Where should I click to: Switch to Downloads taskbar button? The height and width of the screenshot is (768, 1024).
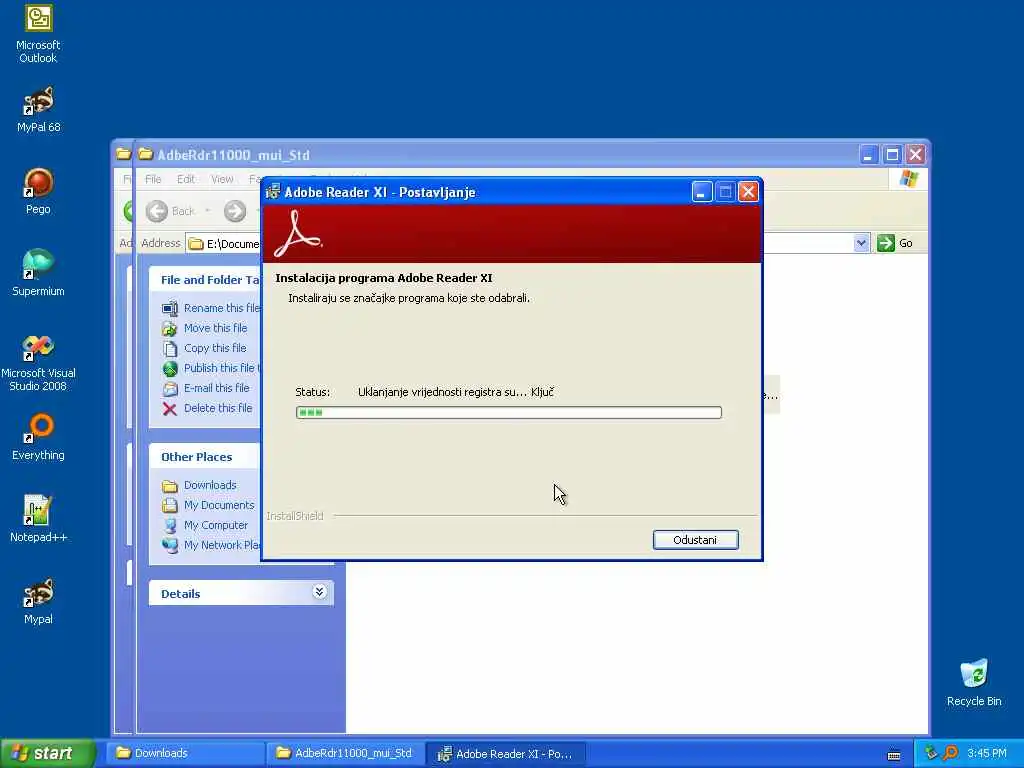(x=185, y=753)
